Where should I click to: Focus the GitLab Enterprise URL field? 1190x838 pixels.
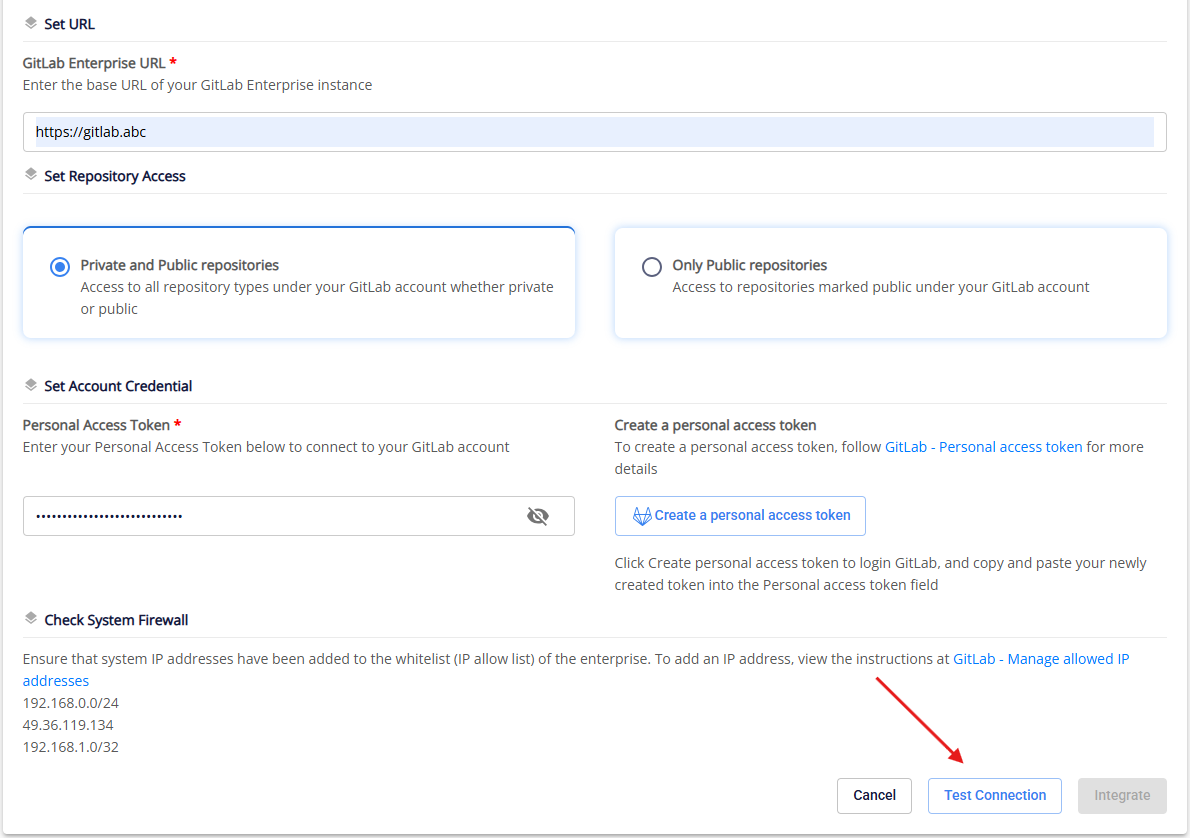(x=594, y=132)
